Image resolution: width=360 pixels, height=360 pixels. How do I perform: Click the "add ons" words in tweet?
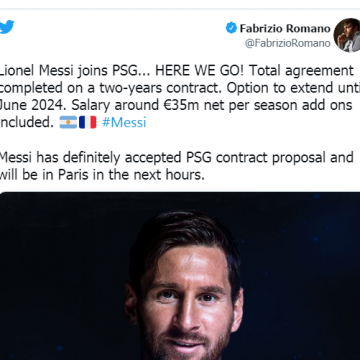(327, 105)
